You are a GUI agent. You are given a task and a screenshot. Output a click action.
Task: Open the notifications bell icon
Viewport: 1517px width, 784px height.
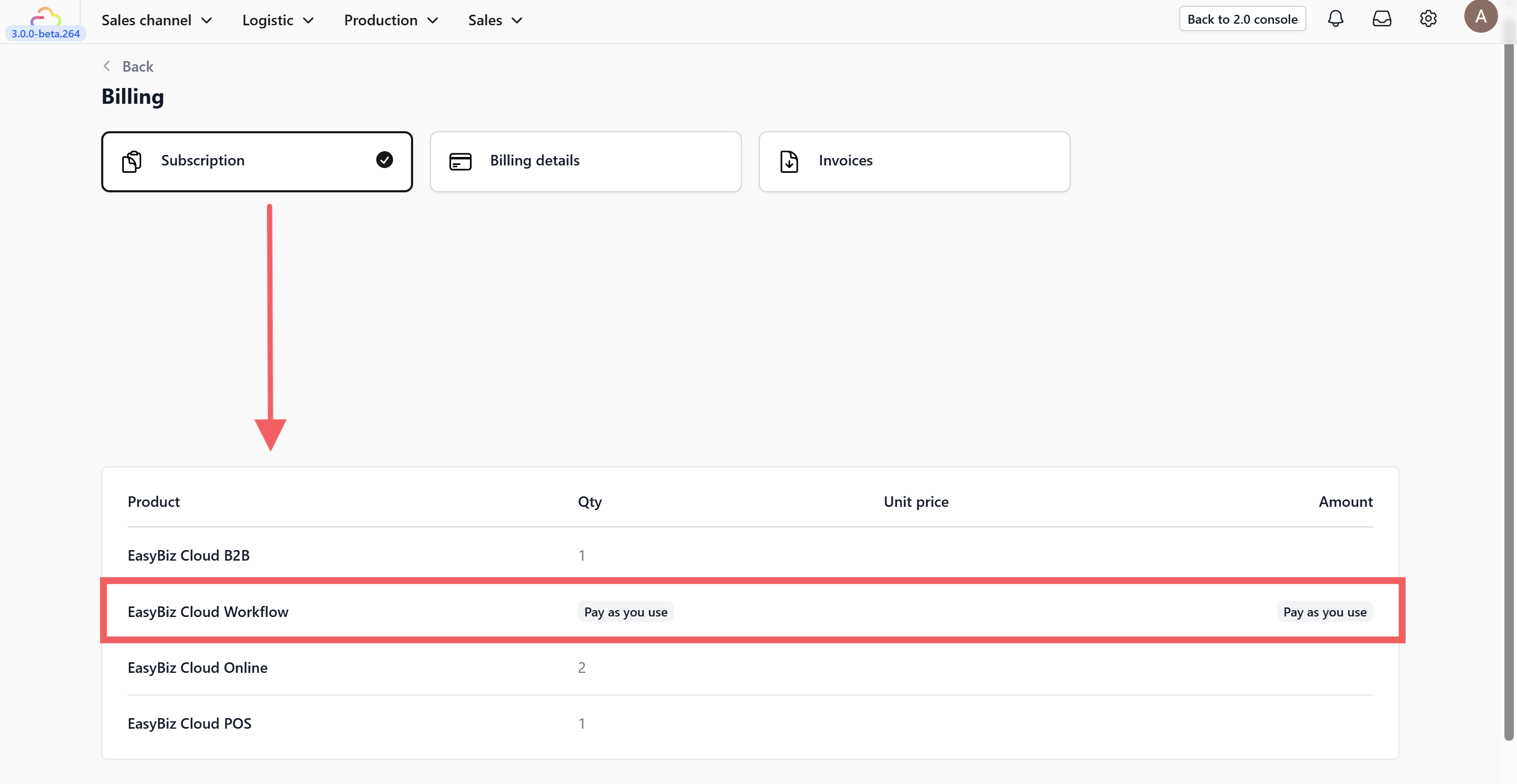[x=1335, y=19]
